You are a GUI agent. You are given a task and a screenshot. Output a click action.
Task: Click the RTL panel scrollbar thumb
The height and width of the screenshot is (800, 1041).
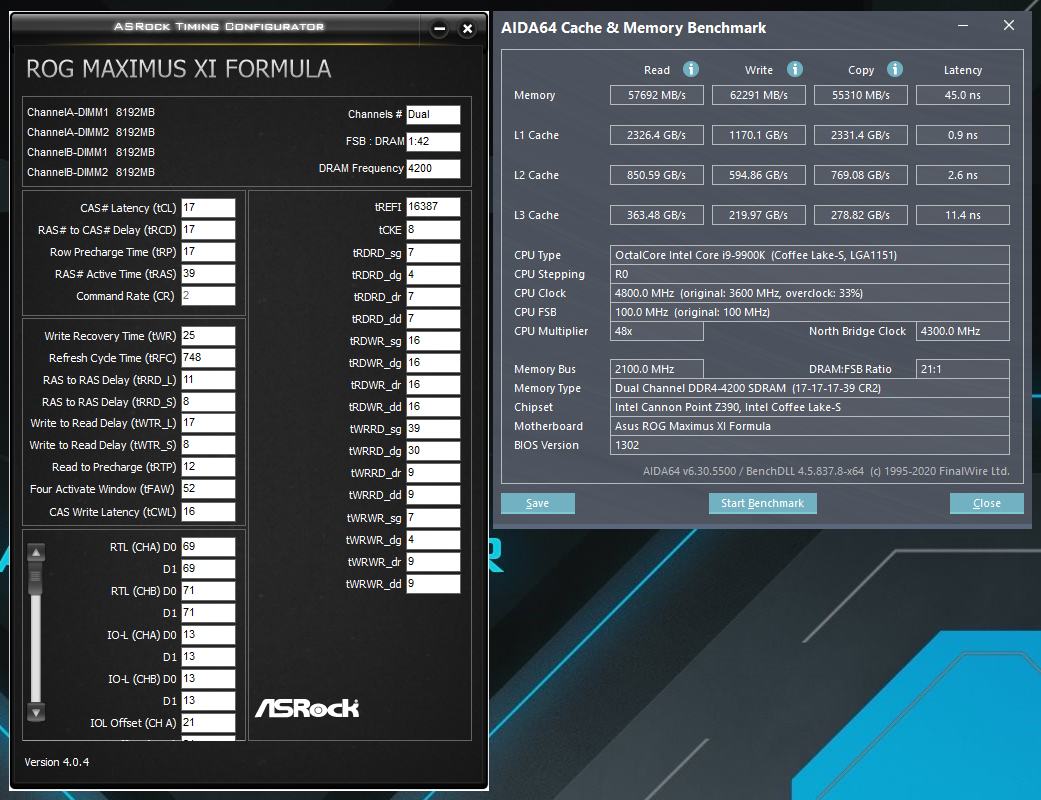click(36, 578)
